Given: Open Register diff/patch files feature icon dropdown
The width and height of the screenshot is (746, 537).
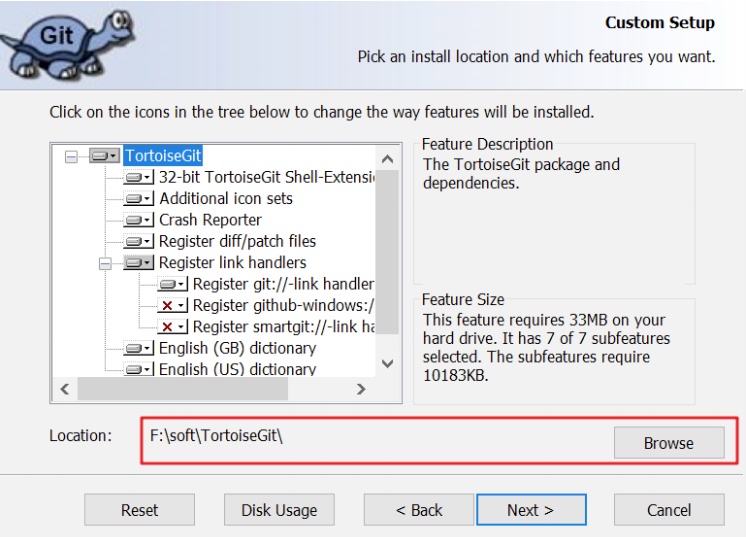Looking at the screenshot, I should click(138, 241).
